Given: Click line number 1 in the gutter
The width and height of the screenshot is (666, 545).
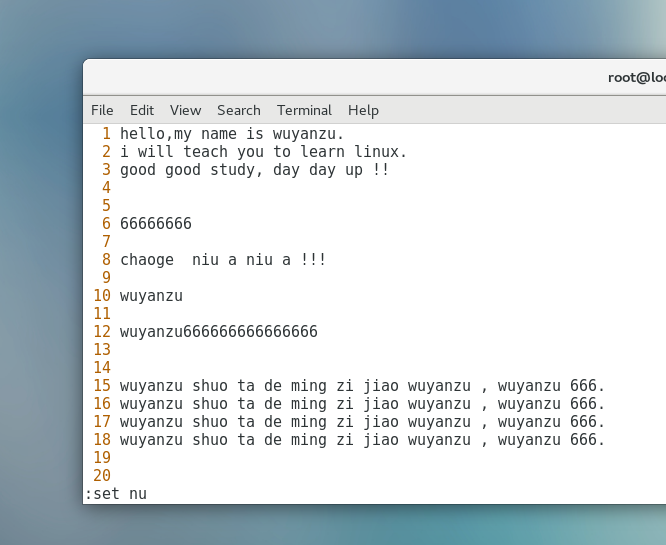Looking at the screenshot, I should (x=106, y=134).
